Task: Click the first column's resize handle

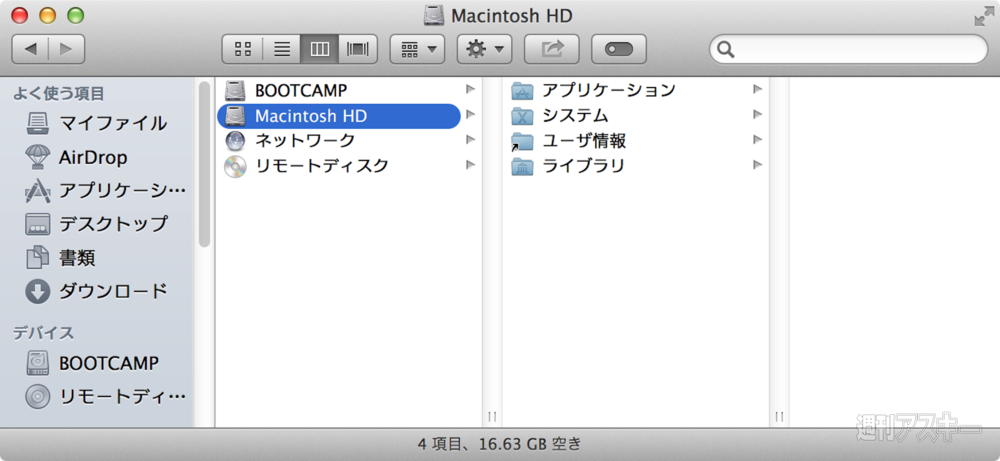Action: [x=492, y=417]
